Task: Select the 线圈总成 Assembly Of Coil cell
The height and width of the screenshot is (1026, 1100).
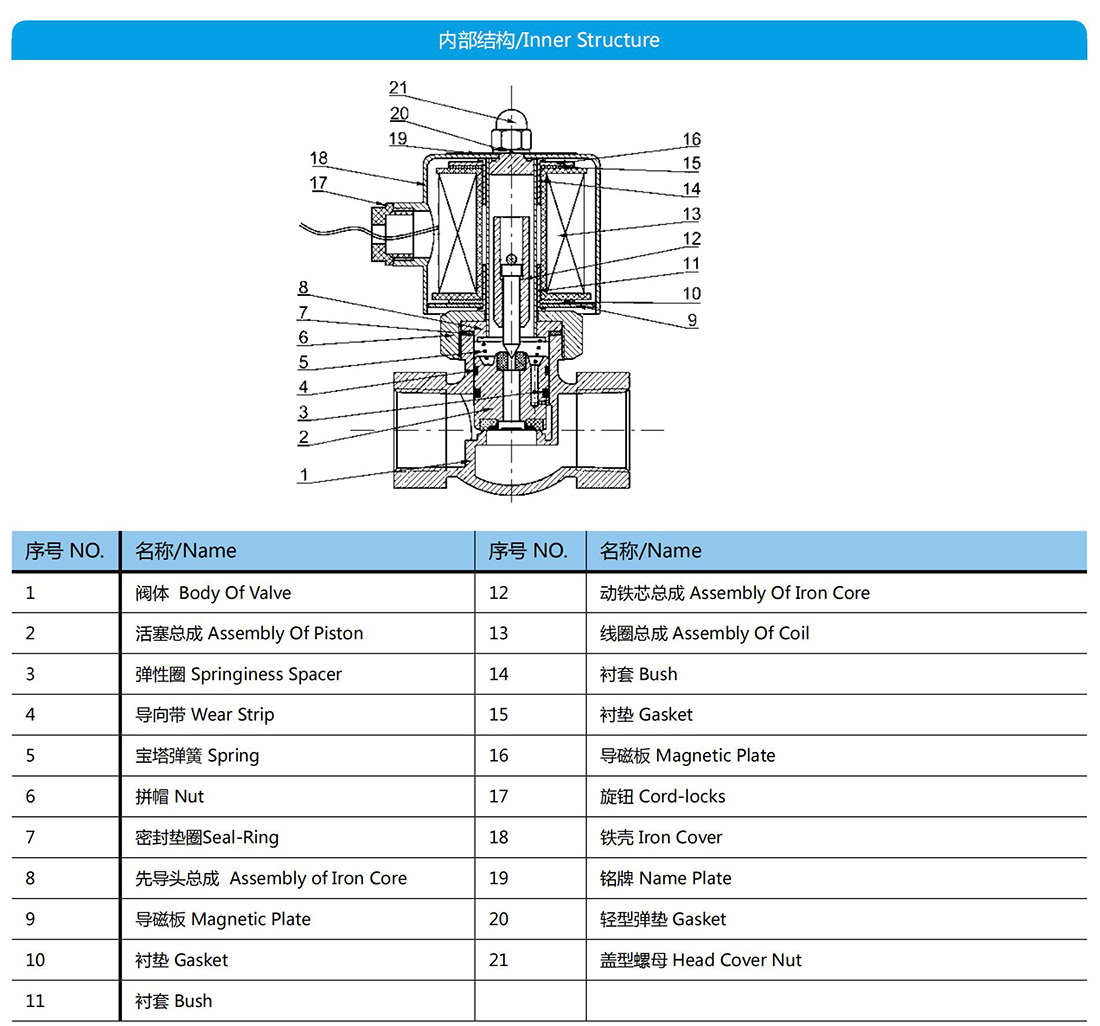Action: click(836, 633)
